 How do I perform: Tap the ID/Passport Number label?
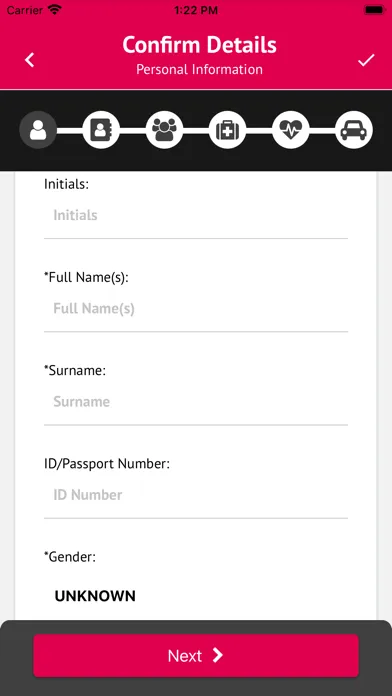click(107, 464)
